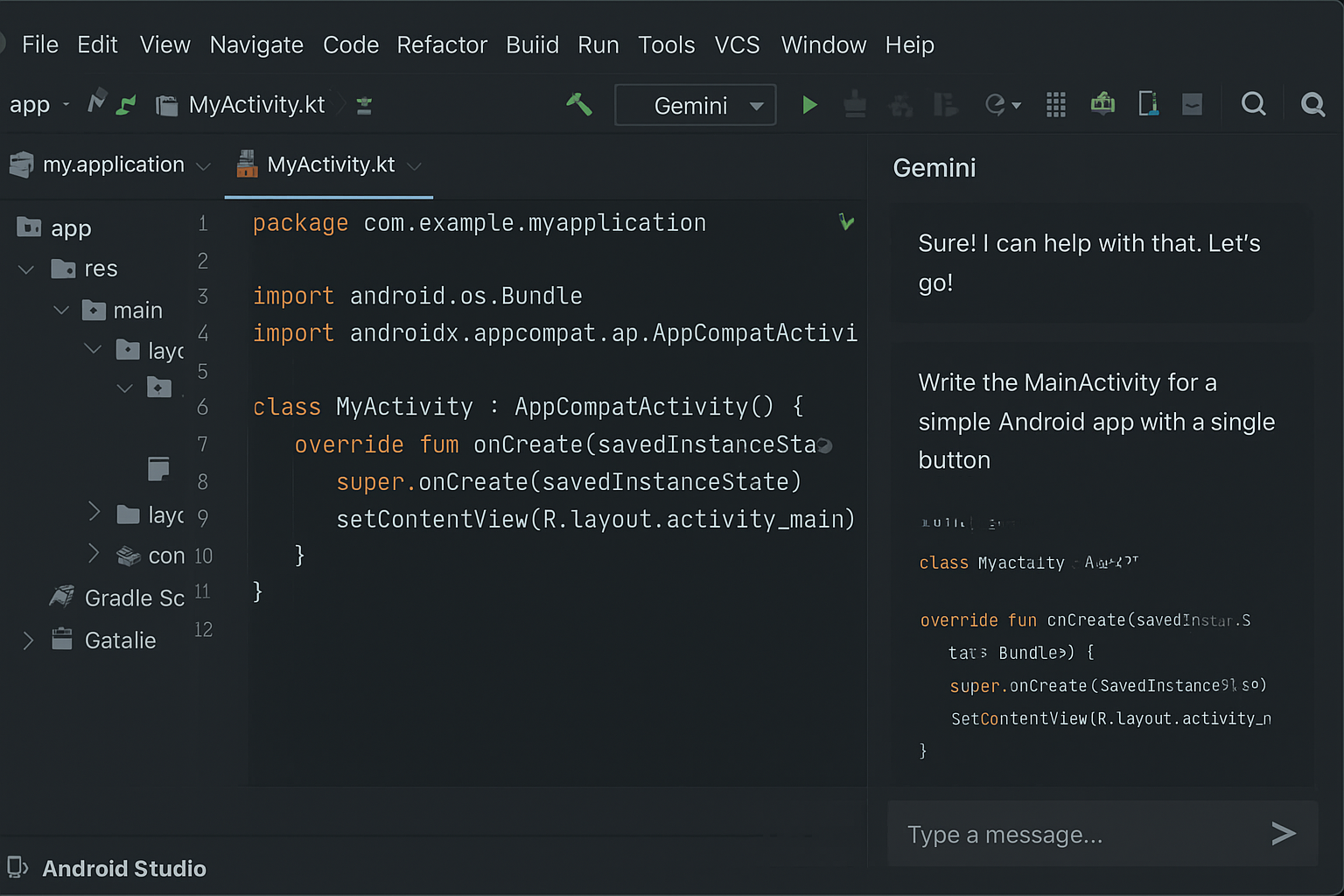Open the VCS menu

tap(737, 45)
